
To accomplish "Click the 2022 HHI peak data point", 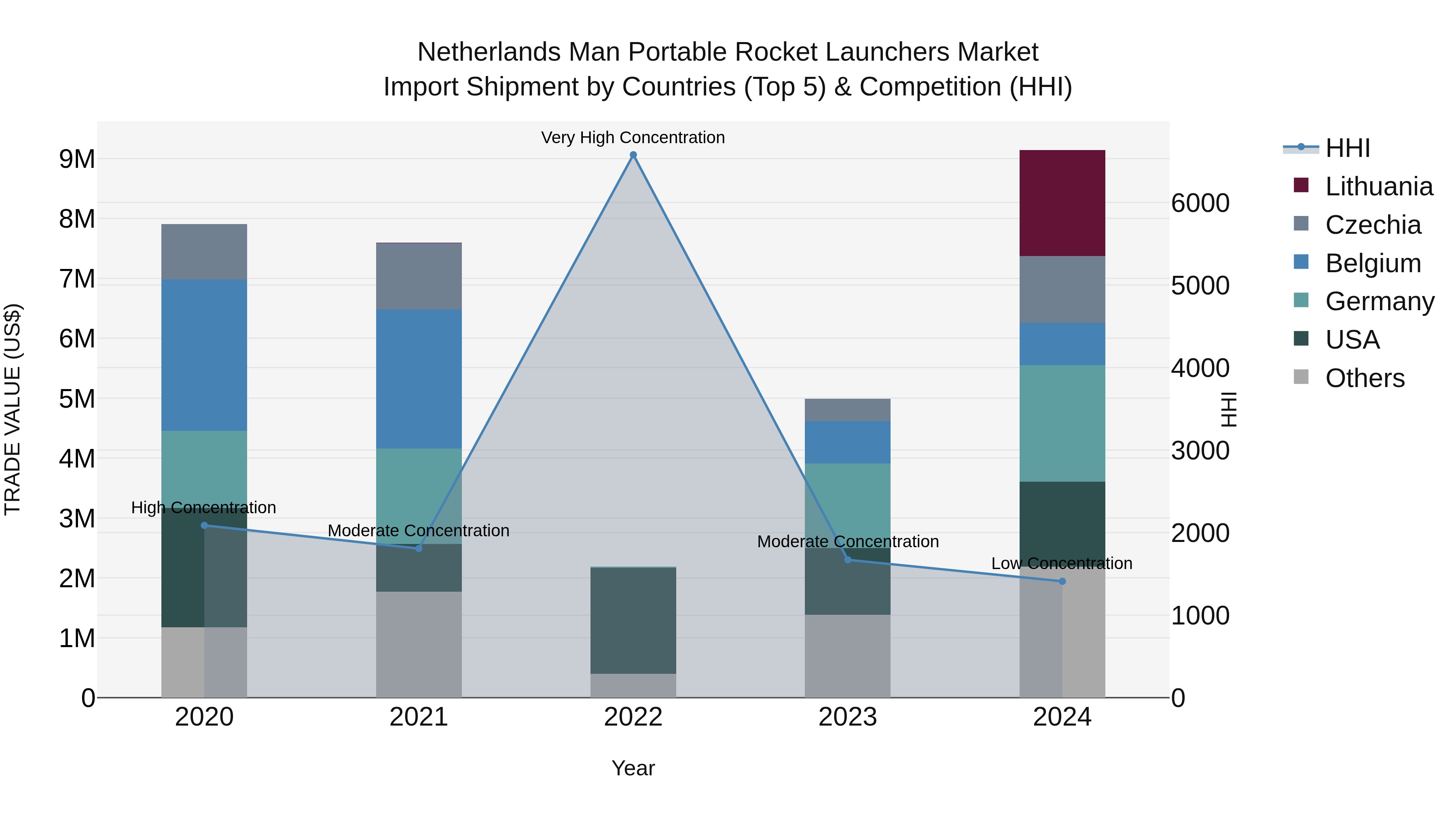I will pos(633,155).
